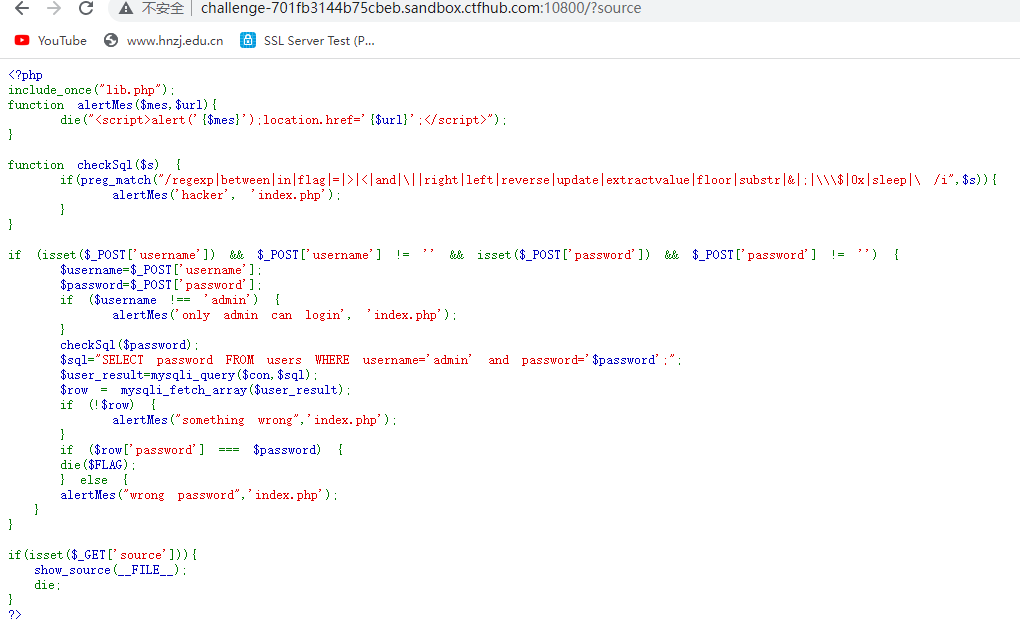
Task: Click the "something wrong" alertMes line
Action: (254, 420)
